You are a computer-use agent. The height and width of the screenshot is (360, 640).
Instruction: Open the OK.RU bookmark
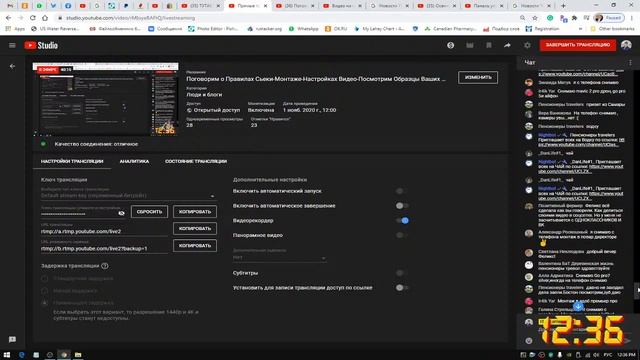coord(336,29)
